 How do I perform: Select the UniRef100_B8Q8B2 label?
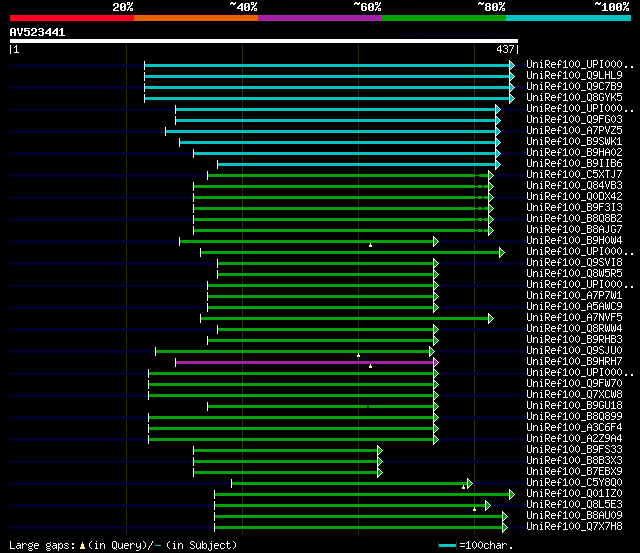coord(574,219)
